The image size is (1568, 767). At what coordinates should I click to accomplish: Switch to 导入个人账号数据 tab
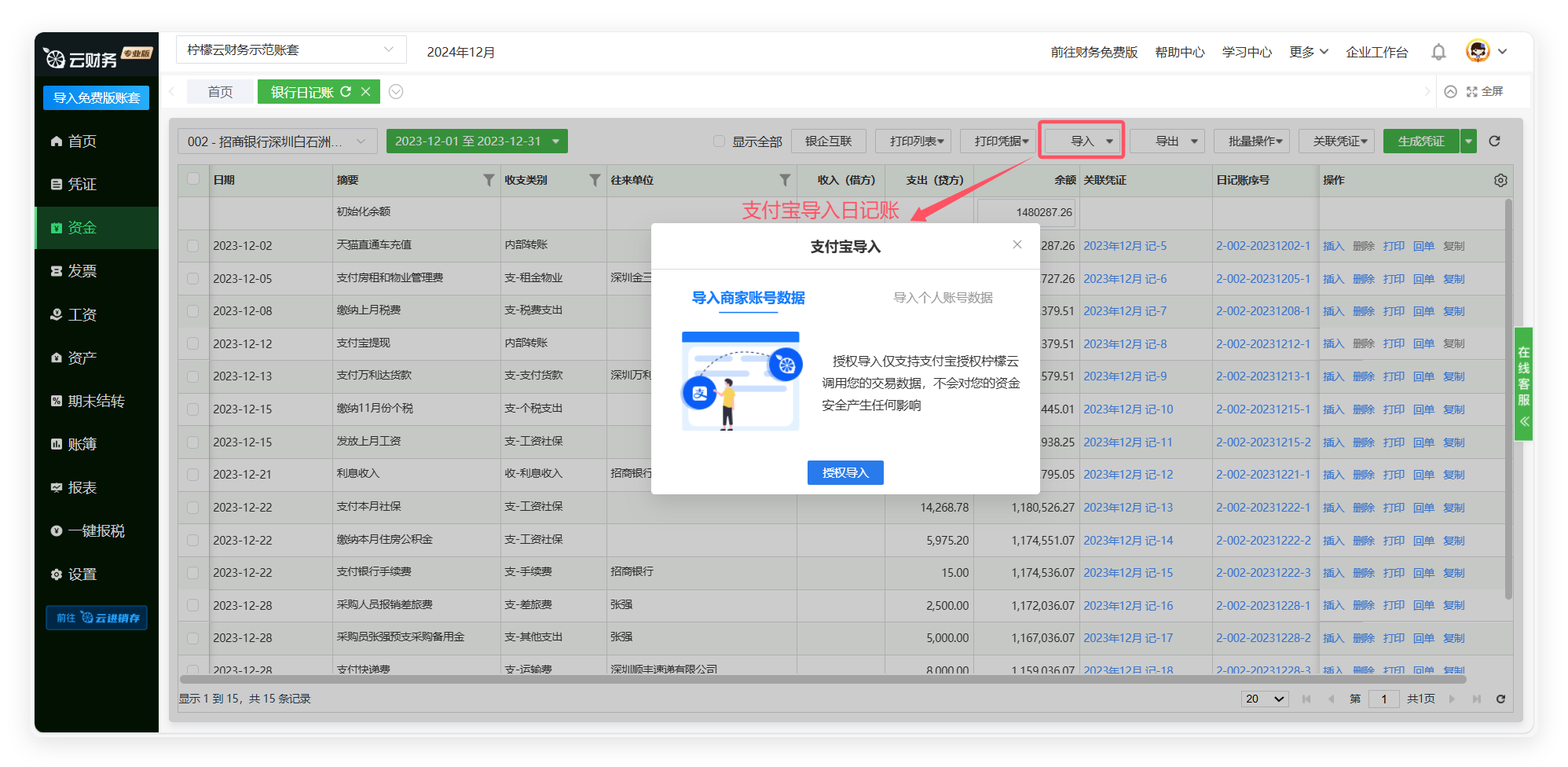943,298
